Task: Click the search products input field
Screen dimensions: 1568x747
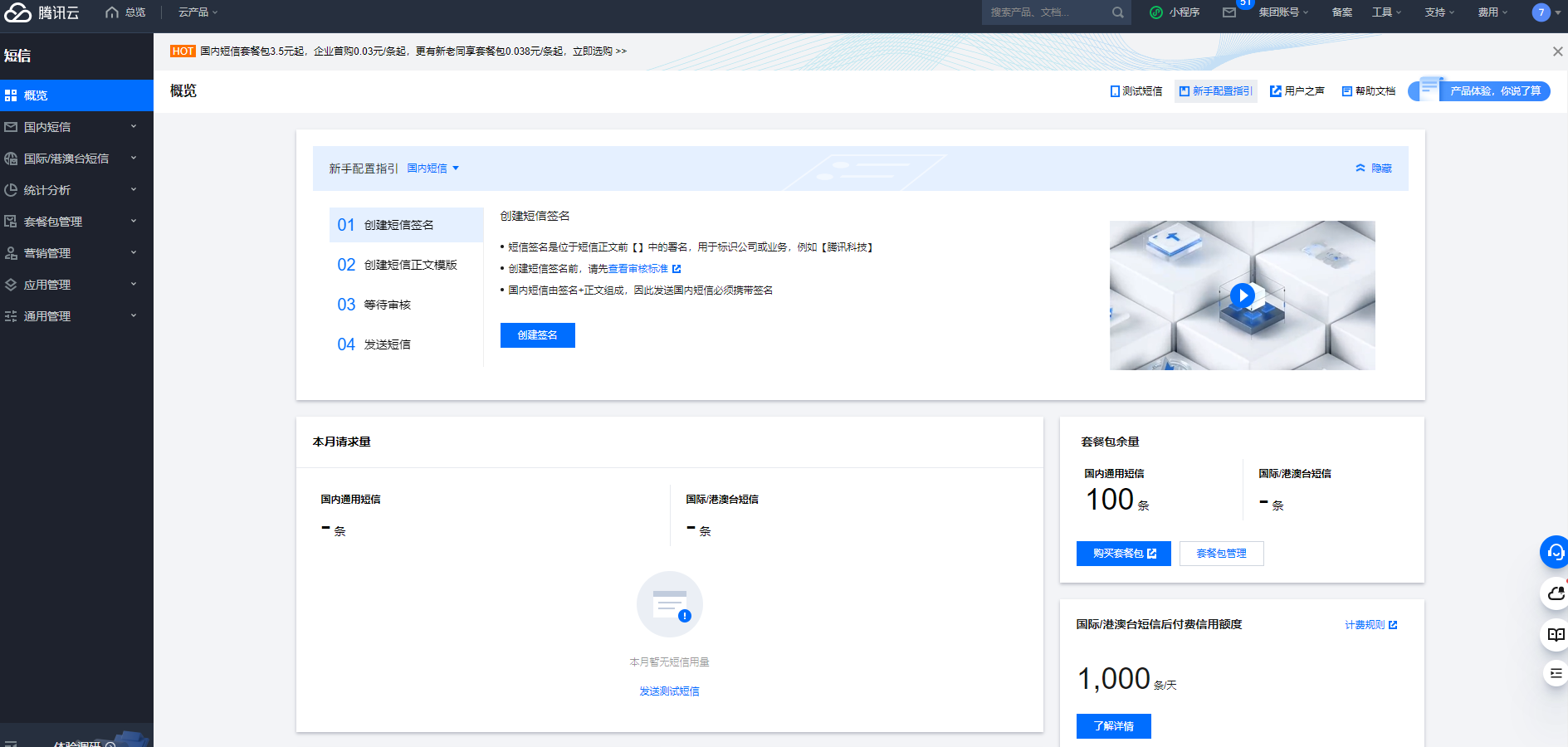Action: [1046, 12]
